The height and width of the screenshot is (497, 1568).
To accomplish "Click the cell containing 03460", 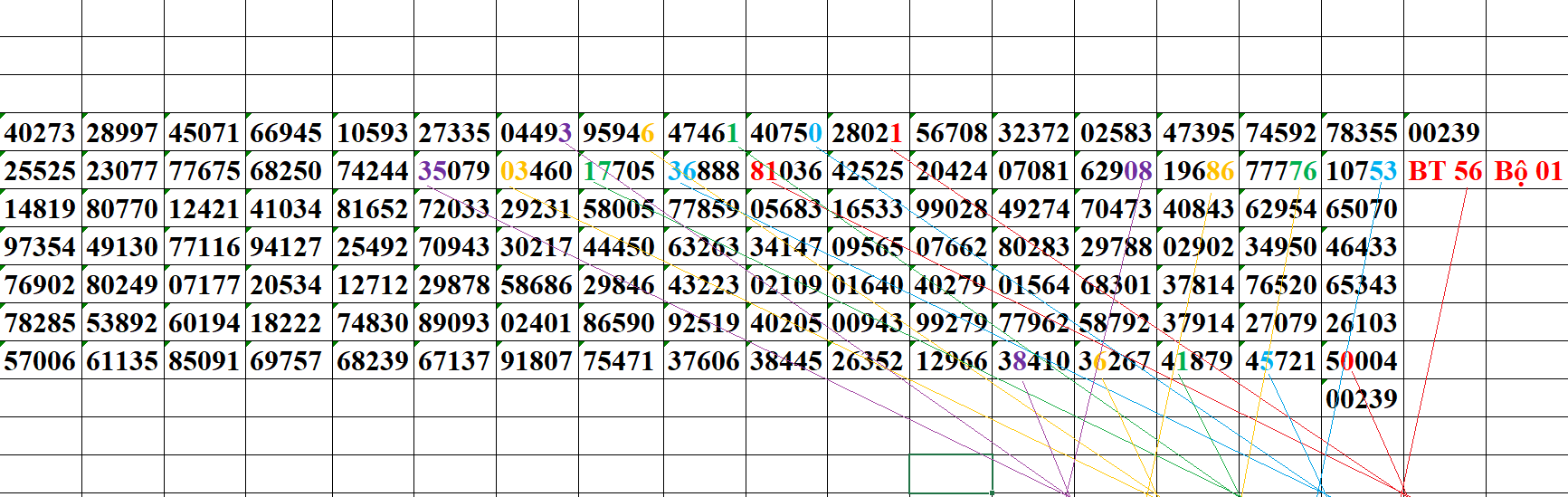I will [x=537, y=171].
